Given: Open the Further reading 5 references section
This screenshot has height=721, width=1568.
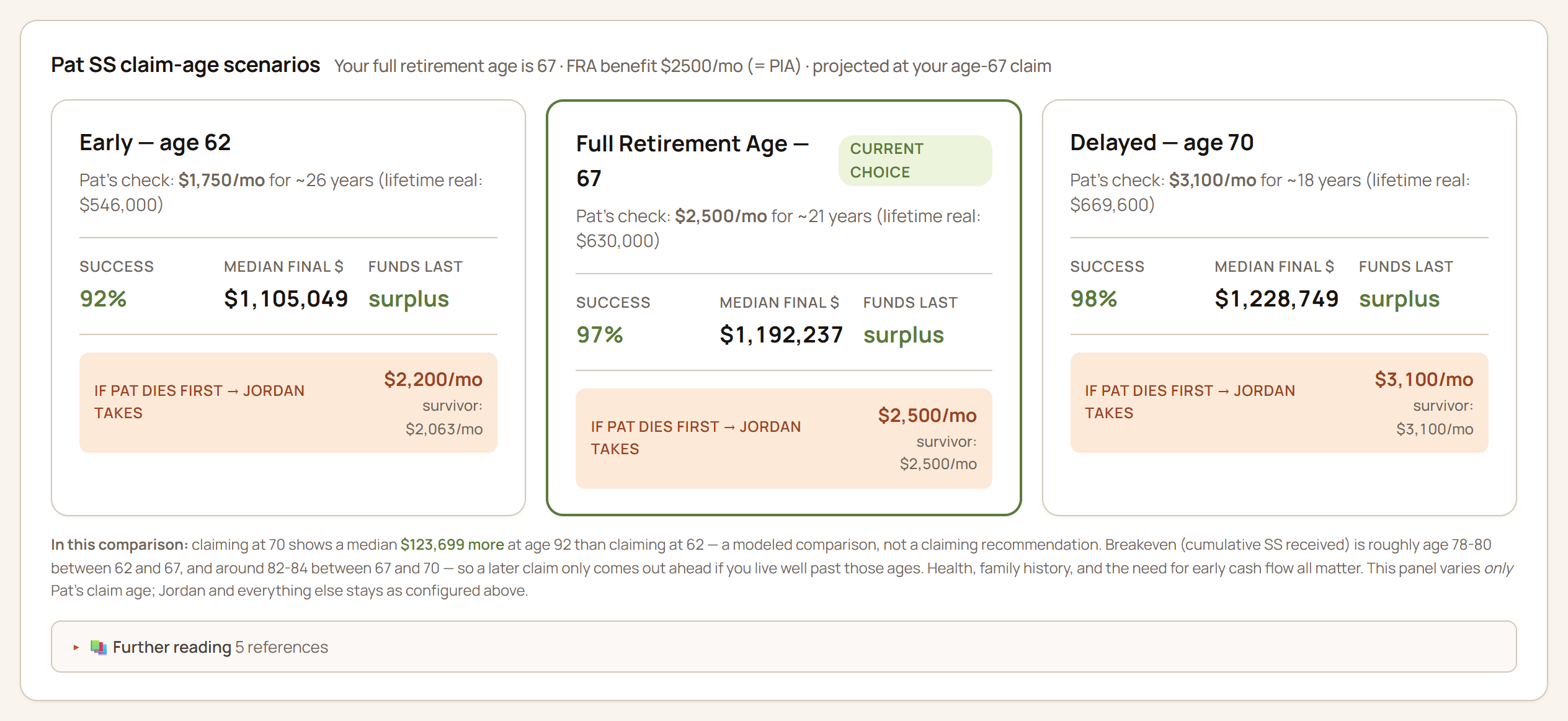Looking at the screenshot, I should 783,647.
